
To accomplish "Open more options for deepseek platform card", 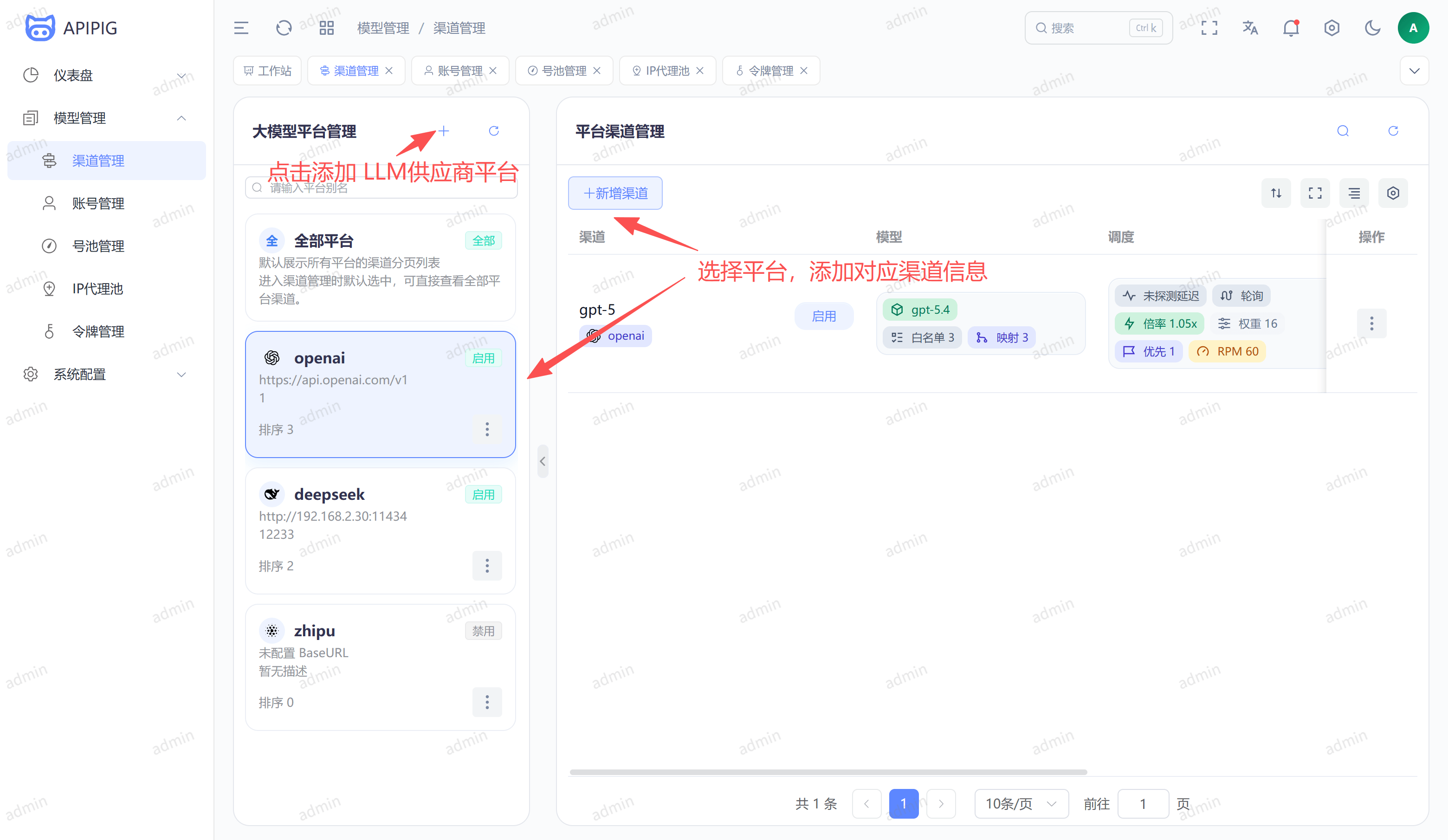I will point(487,566).
